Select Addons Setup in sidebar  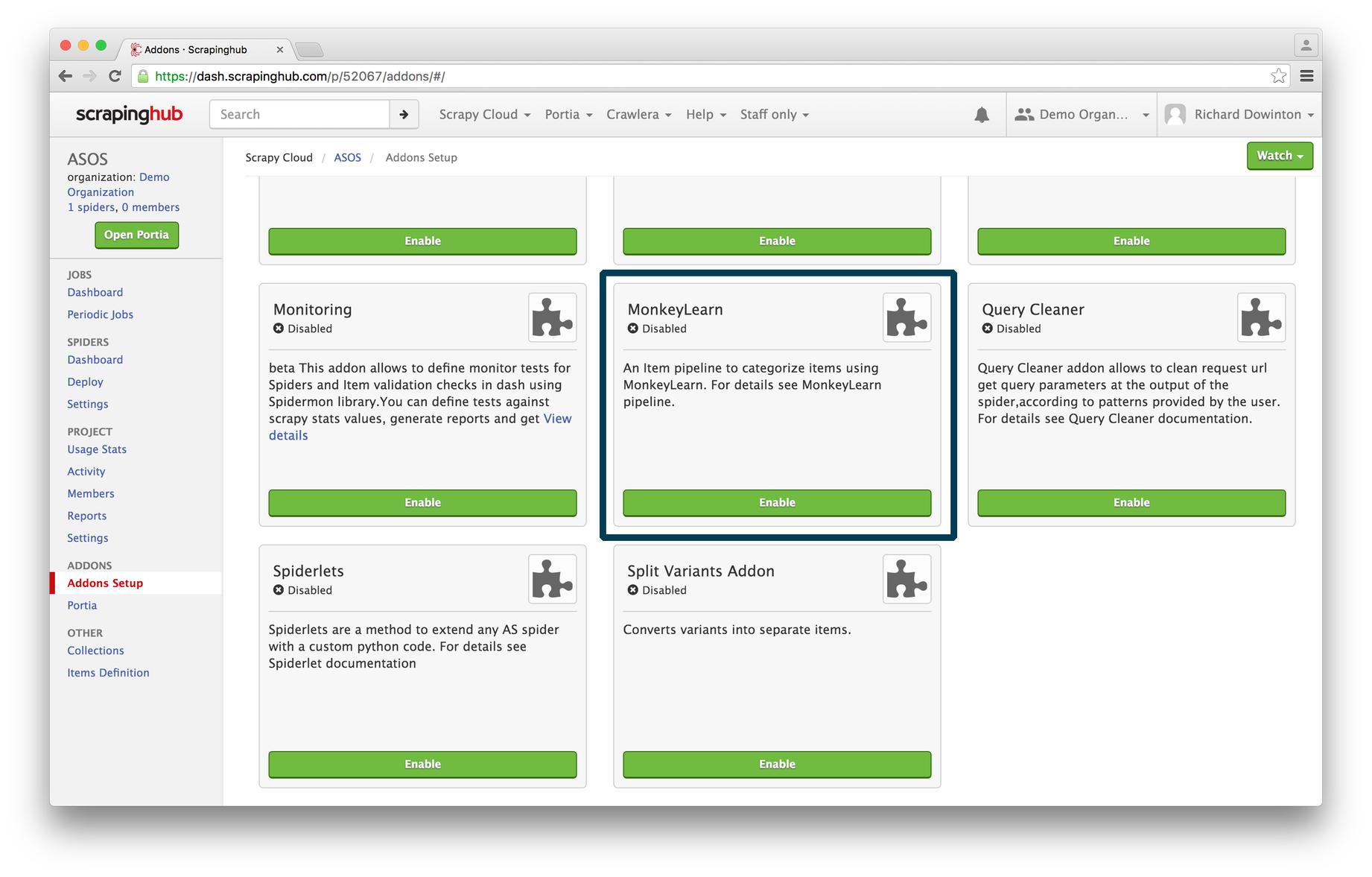coord(105,583)
